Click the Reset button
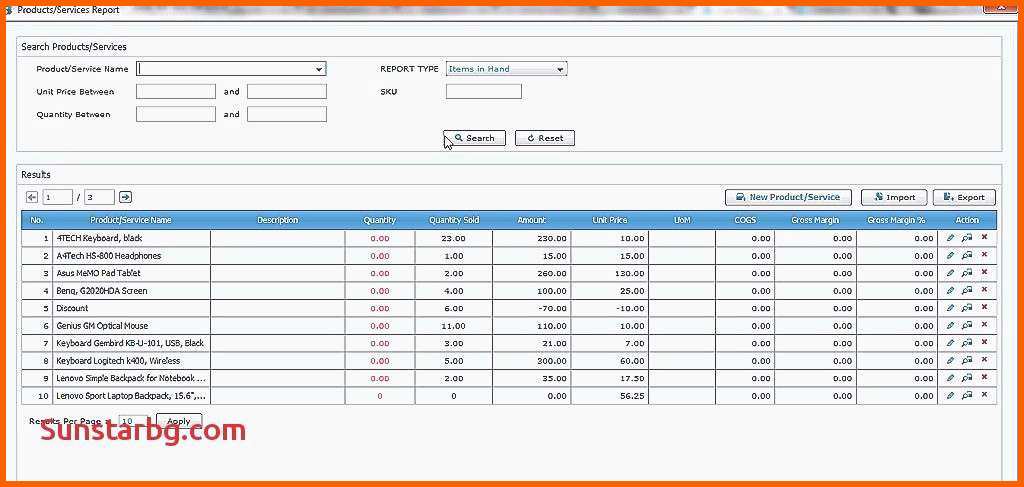This screenshot has height=487, width=1024. [545, 138]
